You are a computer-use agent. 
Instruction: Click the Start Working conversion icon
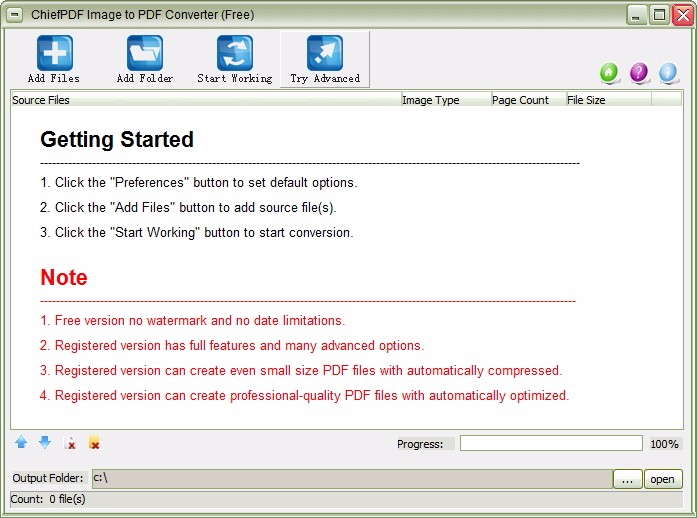235,53
